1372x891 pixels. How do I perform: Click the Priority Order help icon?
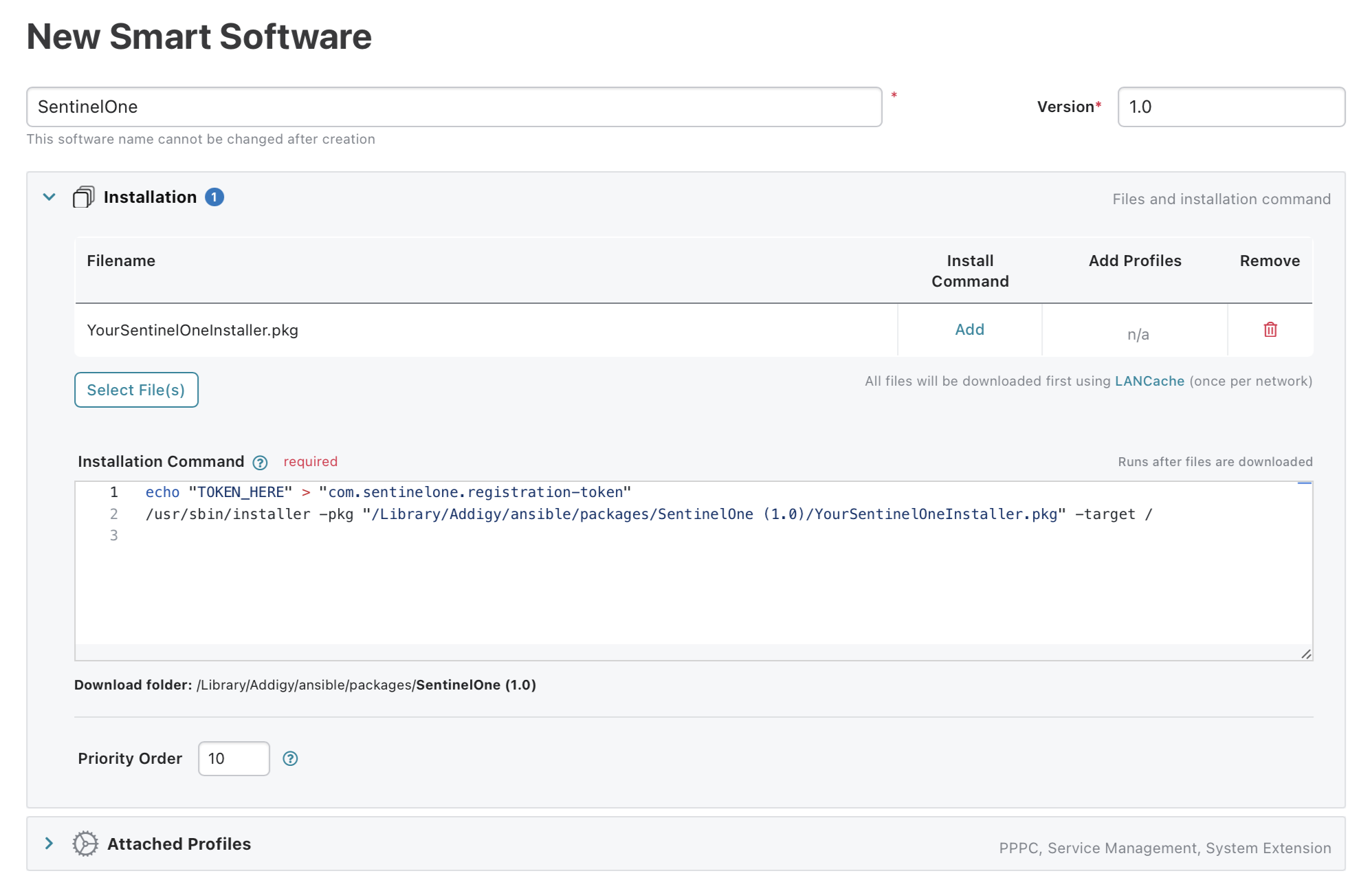click(290, 758)
